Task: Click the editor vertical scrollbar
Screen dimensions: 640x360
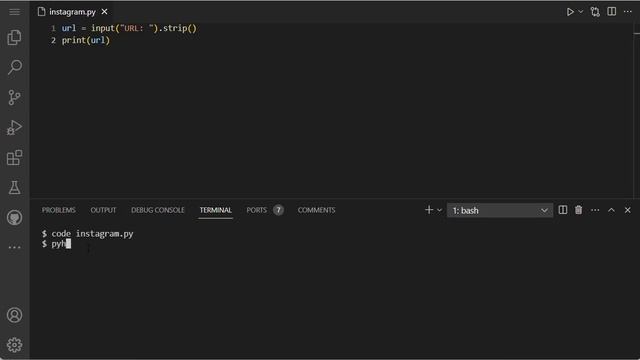Action: [x=636, y=110]
